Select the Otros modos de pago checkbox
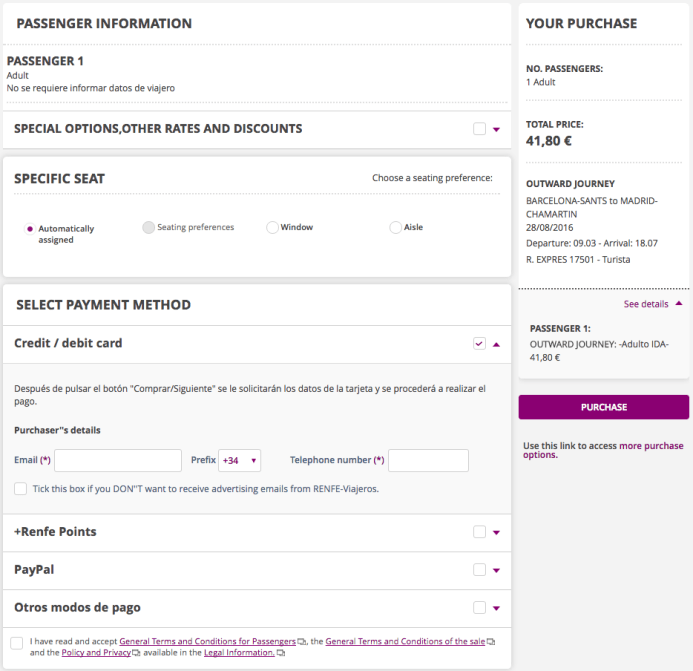Image resolution: width=693 pixels, height=671 pixels. (479, 608)
